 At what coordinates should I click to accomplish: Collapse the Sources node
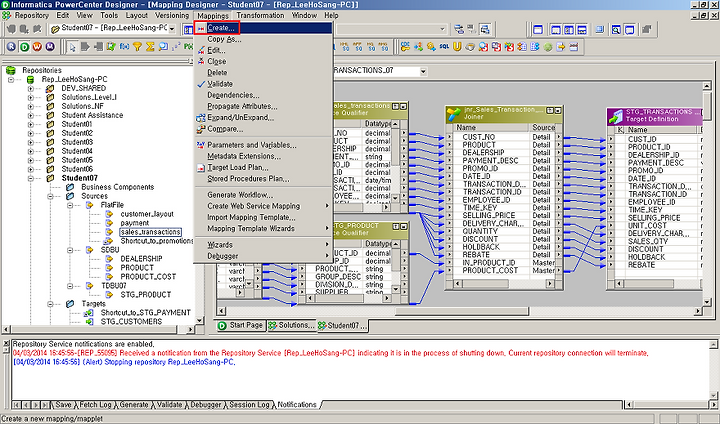click(x=50, y=196)
